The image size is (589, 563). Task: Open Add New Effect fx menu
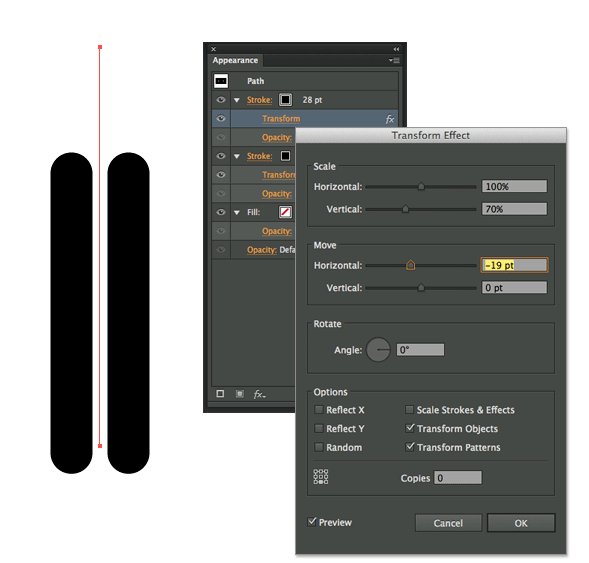point(259,394)
